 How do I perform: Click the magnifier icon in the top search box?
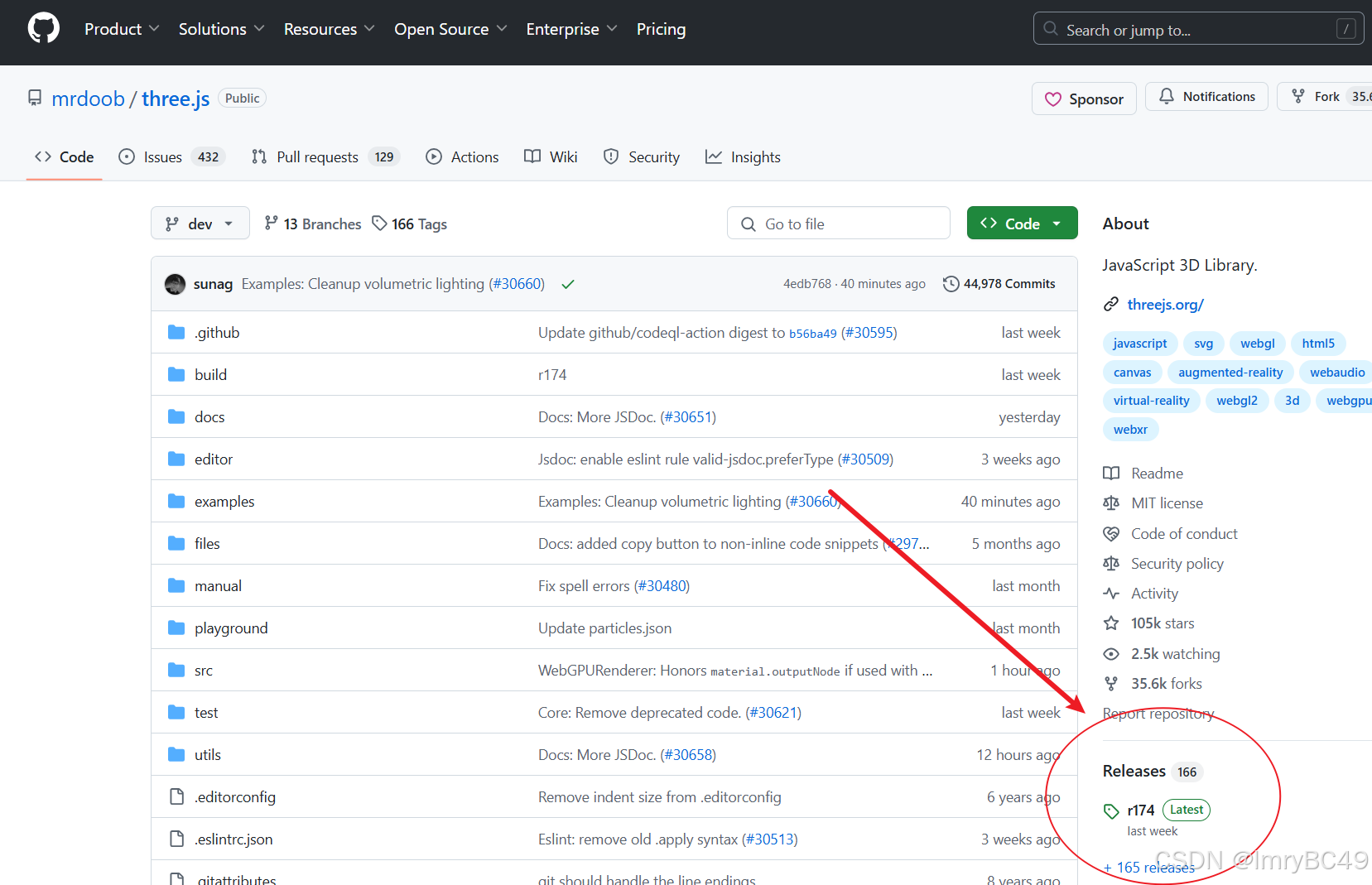coord(1051,29)
